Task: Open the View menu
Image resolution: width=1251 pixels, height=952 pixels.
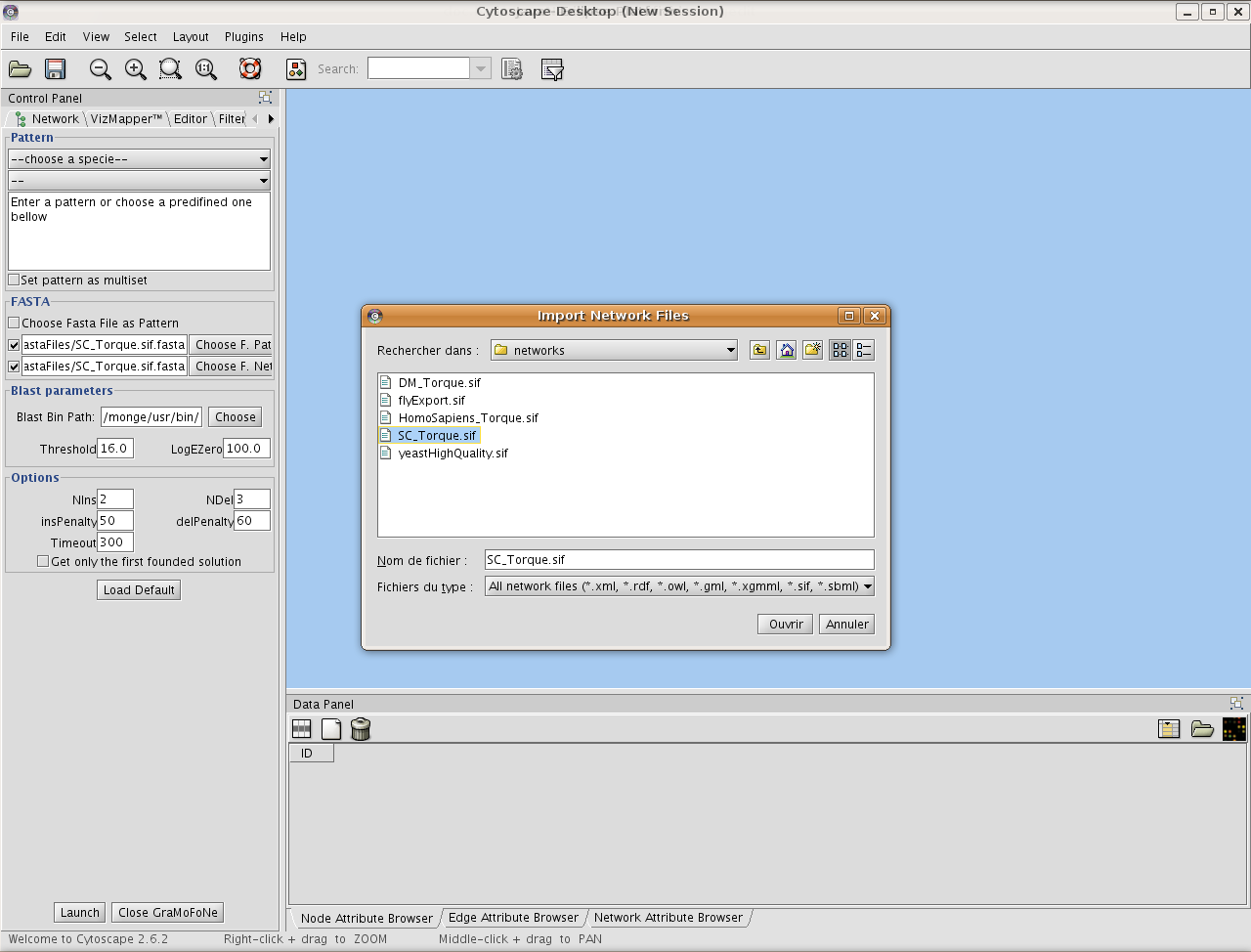Action: [x=96, y=36]
